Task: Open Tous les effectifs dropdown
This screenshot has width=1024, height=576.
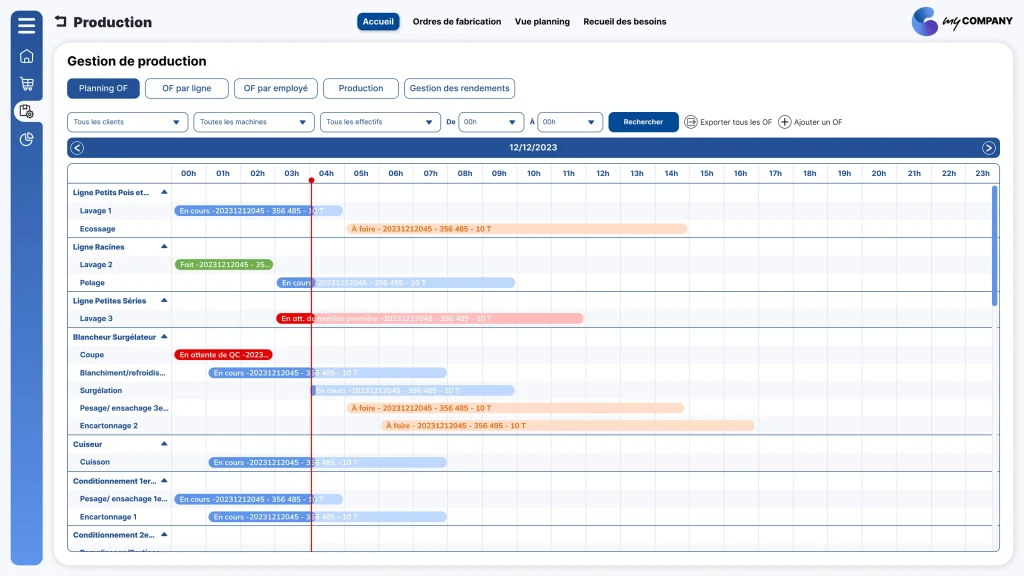Action: pyautogui.click(x=380, y=122)
